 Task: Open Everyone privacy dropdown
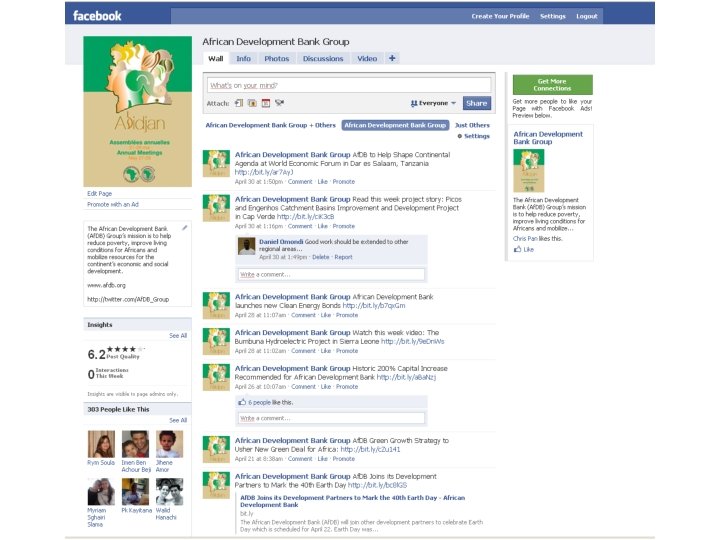coord(433,103)
